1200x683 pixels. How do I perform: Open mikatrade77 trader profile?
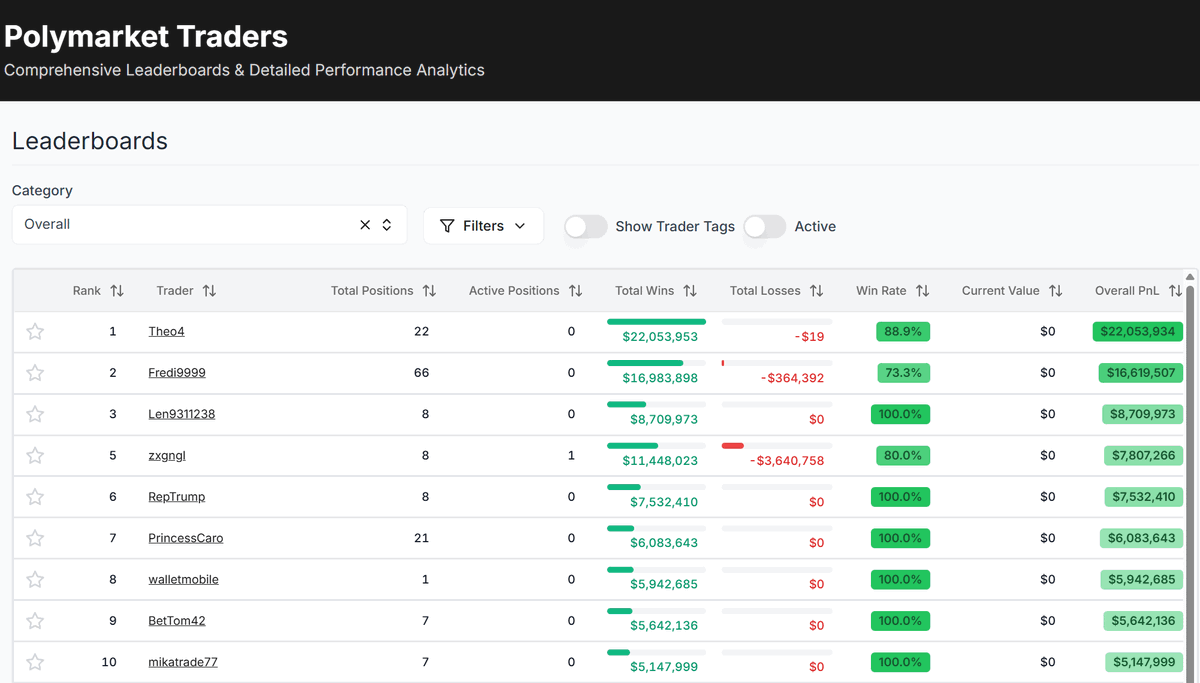[183, 662]
